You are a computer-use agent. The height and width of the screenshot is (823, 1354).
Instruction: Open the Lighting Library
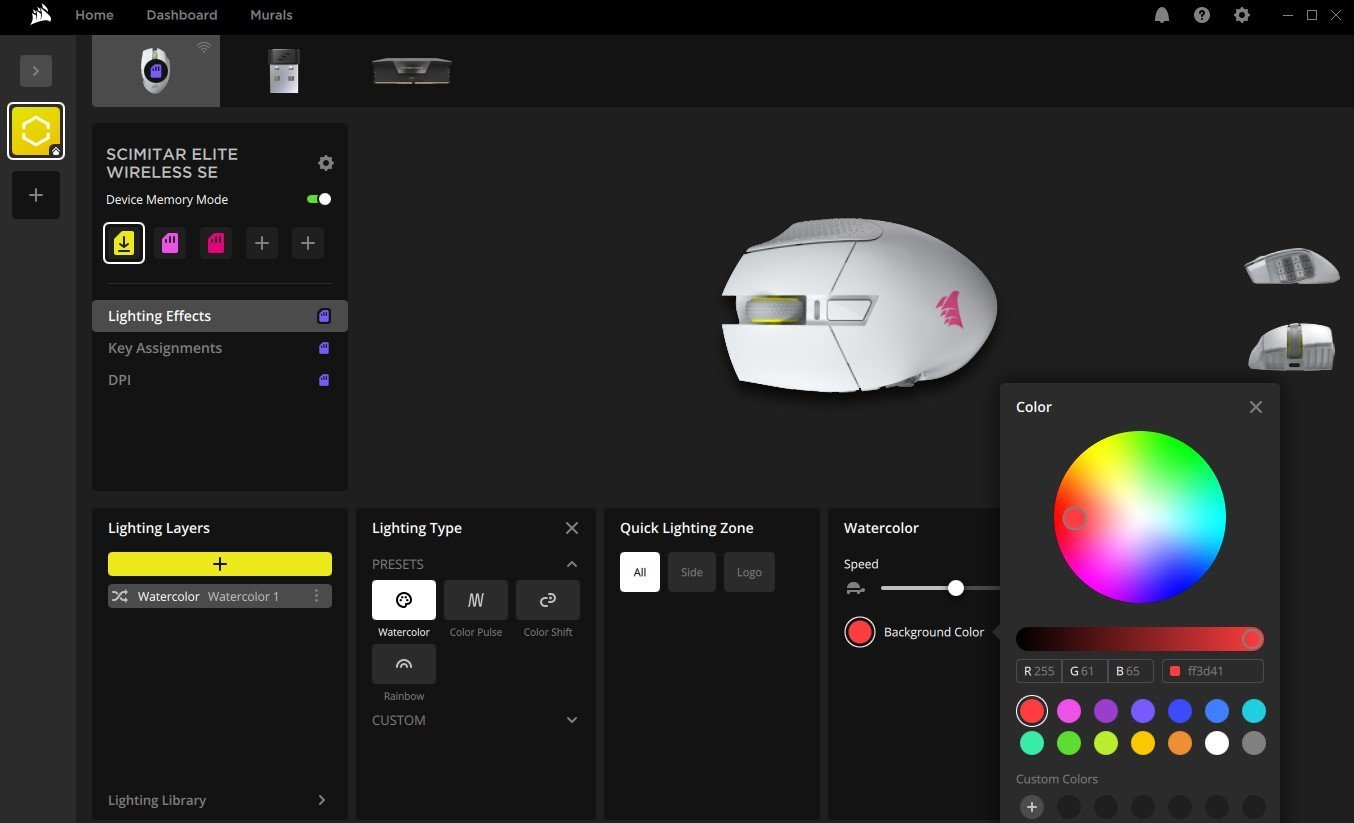157,799
